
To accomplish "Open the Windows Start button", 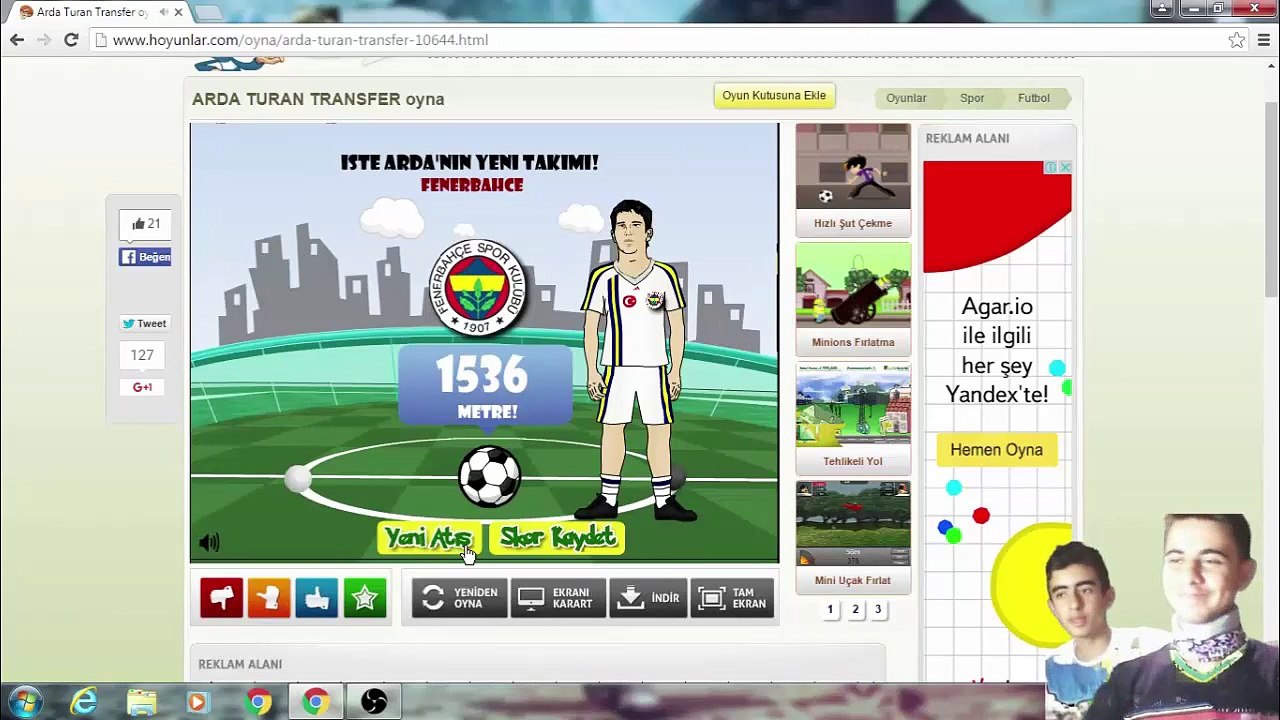I will tap(25, 702).
